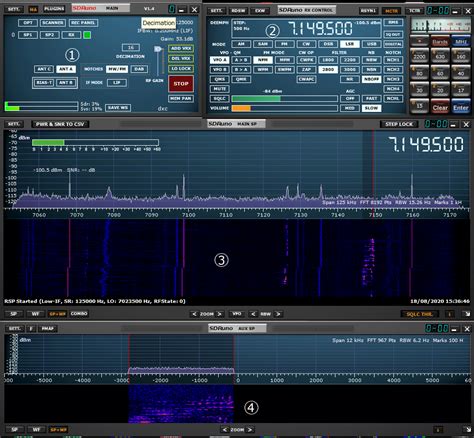
Task: Select the 2200 Hz filter width
Action: point(350,60)
